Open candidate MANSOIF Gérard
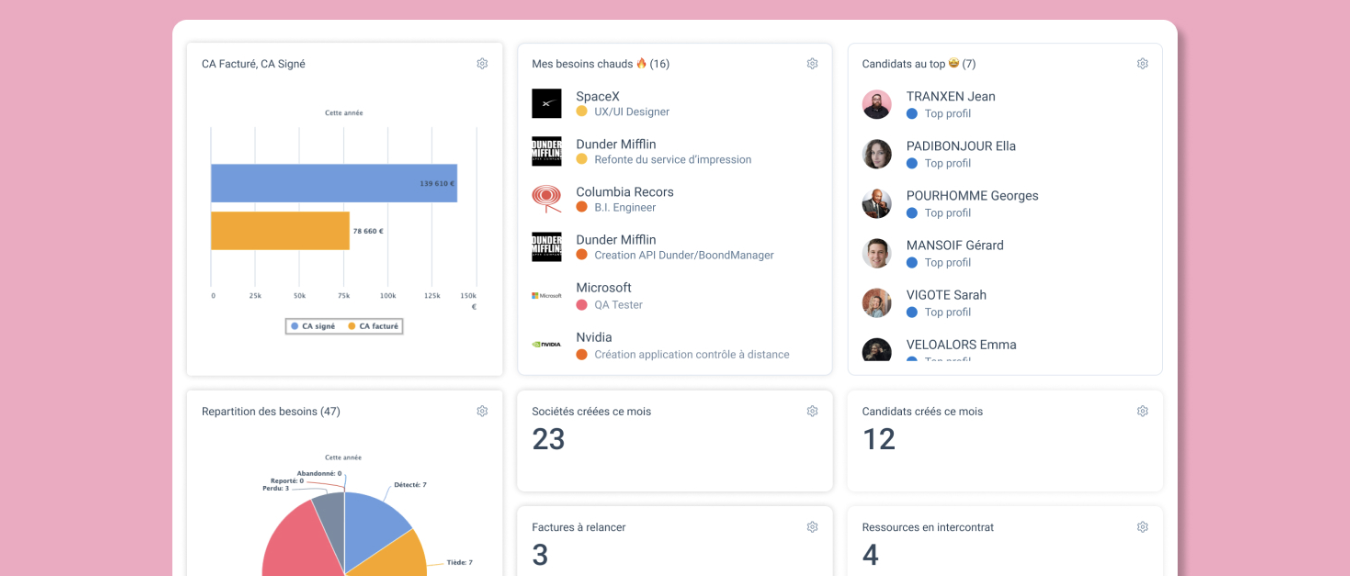The height and width of the screenshot is (576, 1350). 955,245
